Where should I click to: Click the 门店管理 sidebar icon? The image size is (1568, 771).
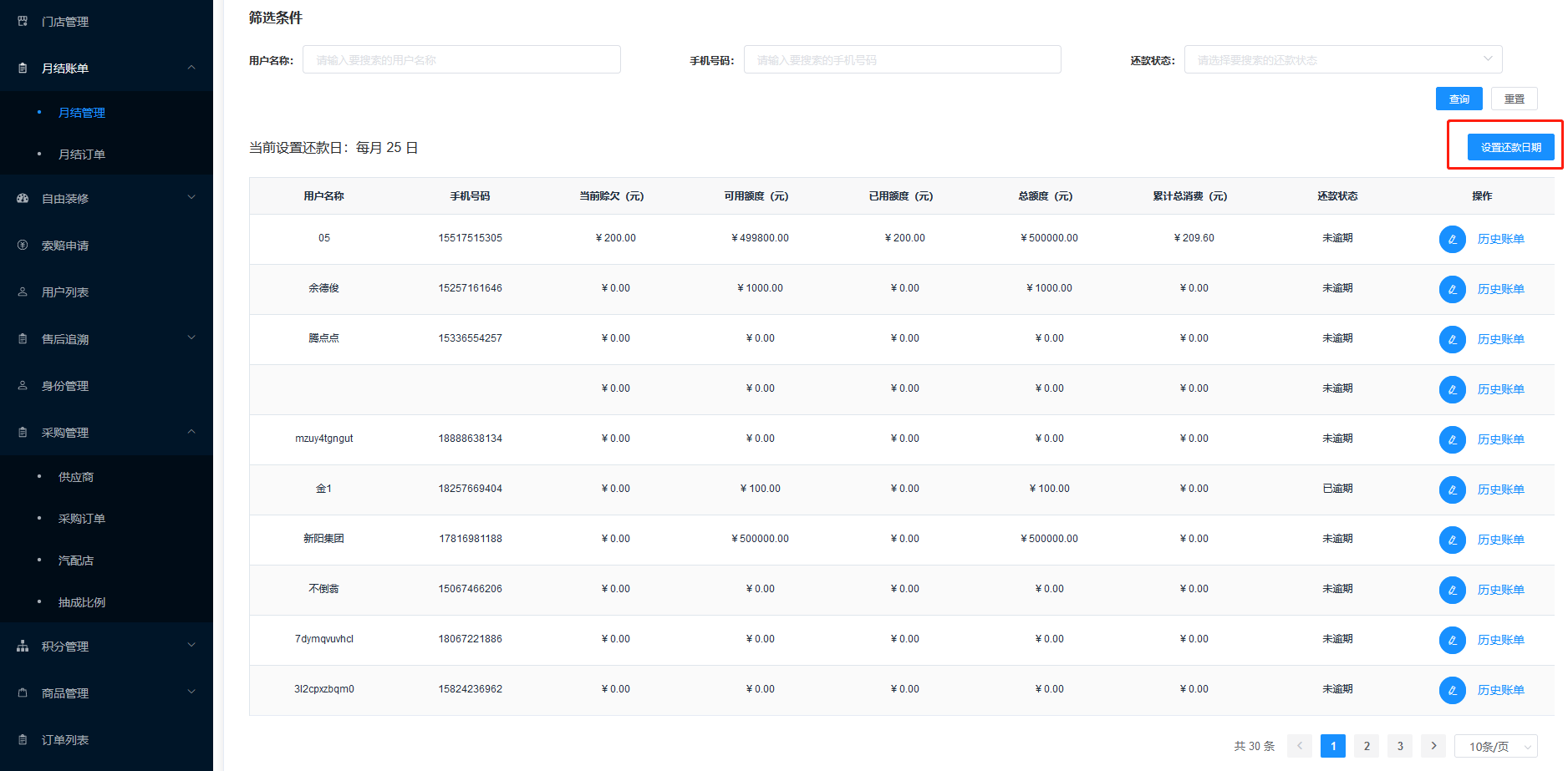23,21
